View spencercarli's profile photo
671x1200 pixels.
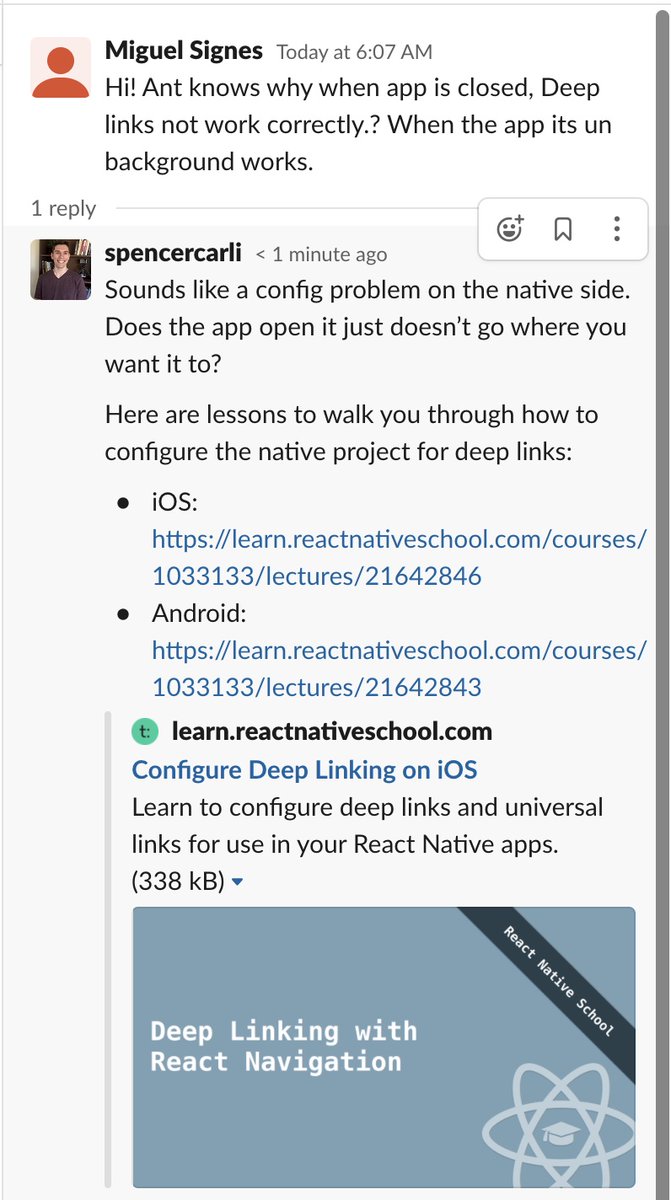[x=62, y=270]
